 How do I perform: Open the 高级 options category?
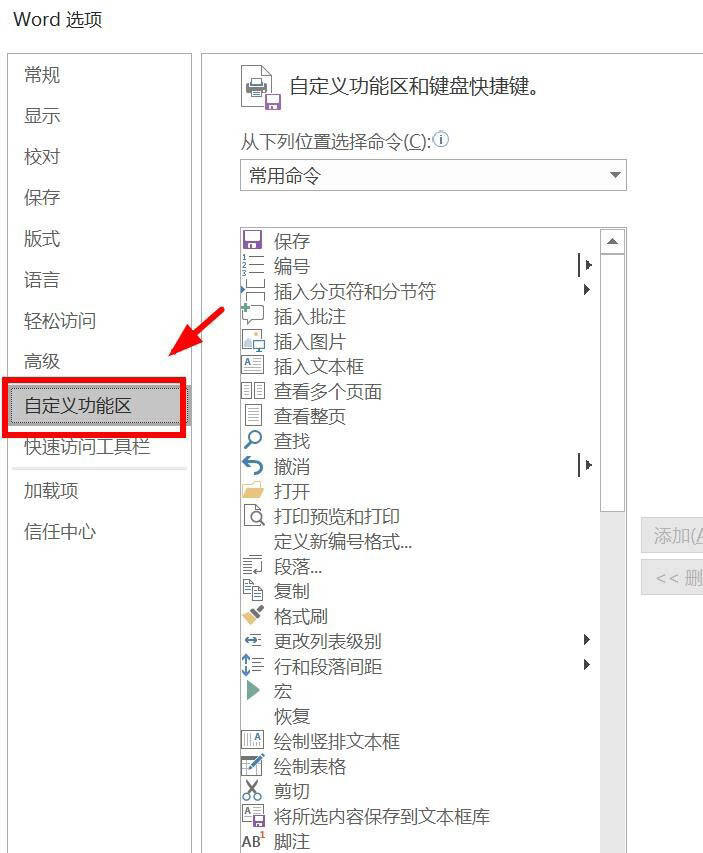click(x=42, y=361)
